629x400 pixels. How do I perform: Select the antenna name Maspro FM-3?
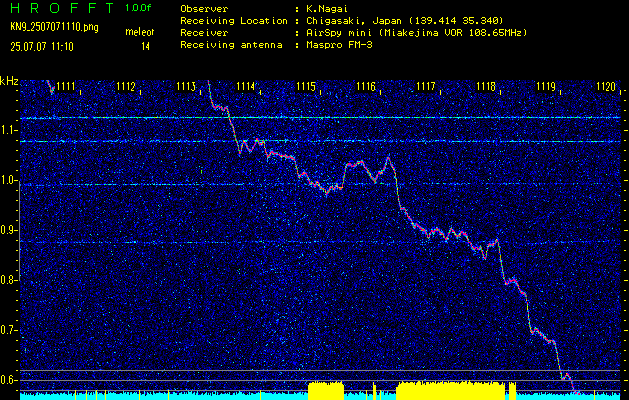pyautogui.click(x=339, y=45)
